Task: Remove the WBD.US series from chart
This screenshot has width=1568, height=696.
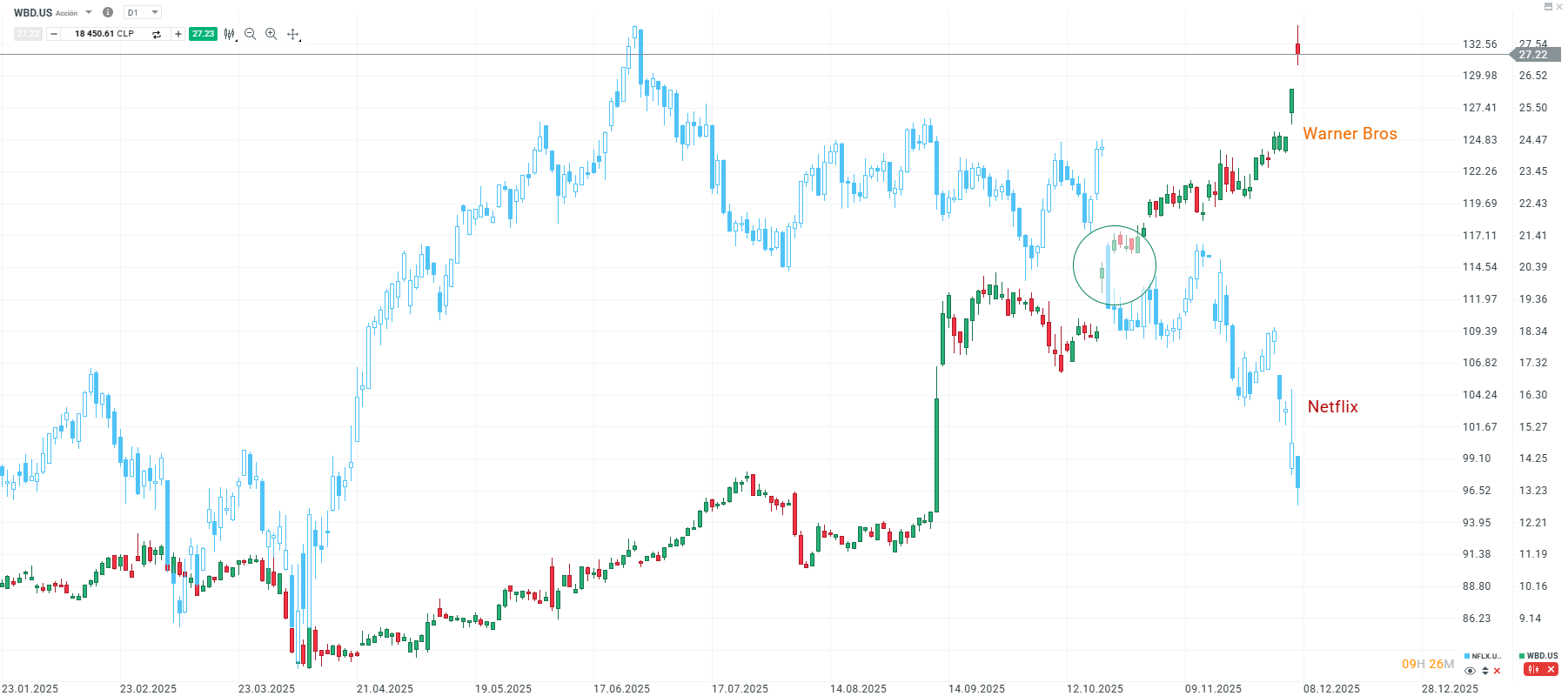Action: tap(1551, 669)
